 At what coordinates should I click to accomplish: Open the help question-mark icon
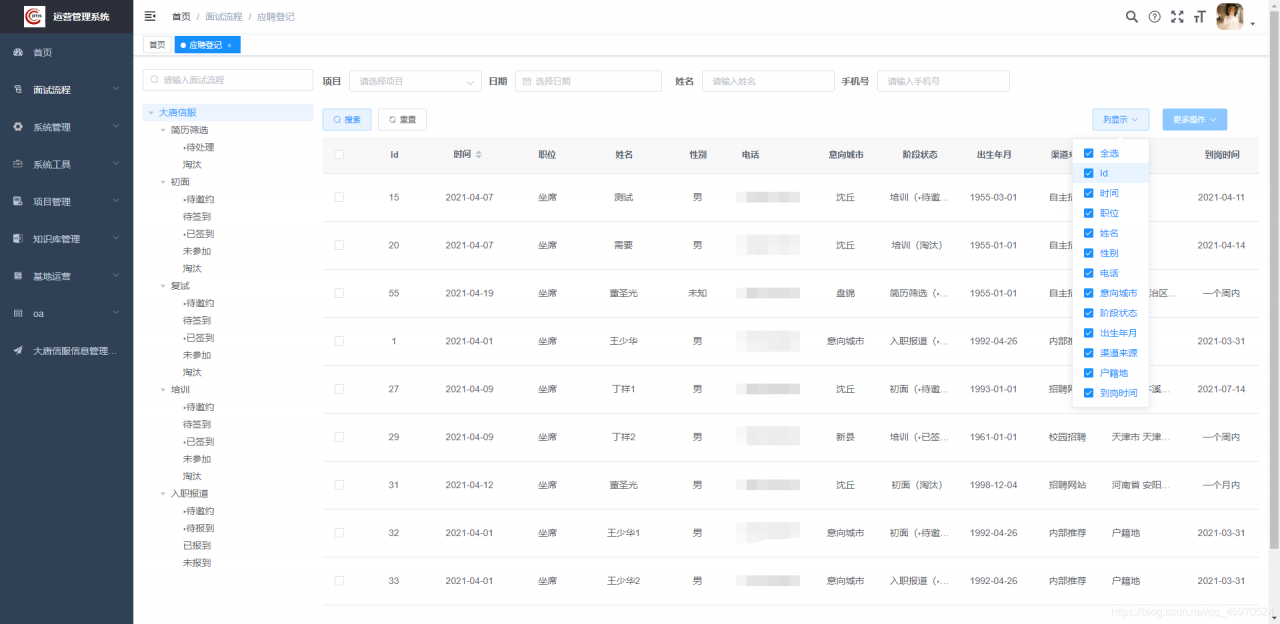(x=1154, y=17)
